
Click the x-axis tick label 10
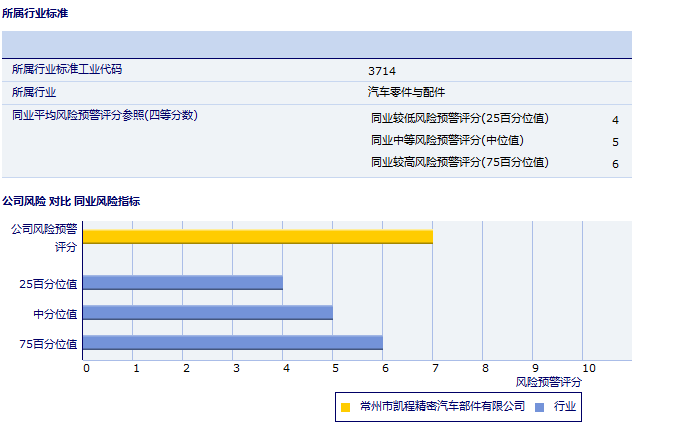(588, 368)
